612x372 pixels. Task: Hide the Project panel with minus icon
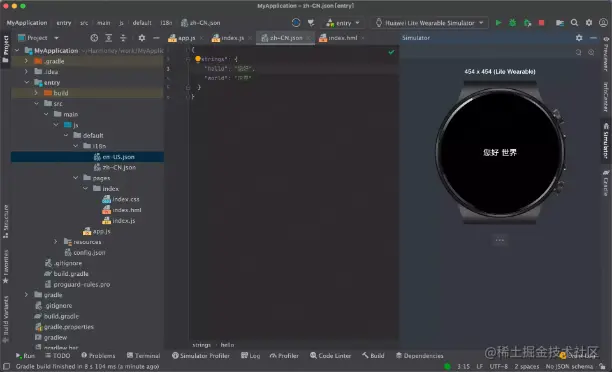[x=156, y=38]
